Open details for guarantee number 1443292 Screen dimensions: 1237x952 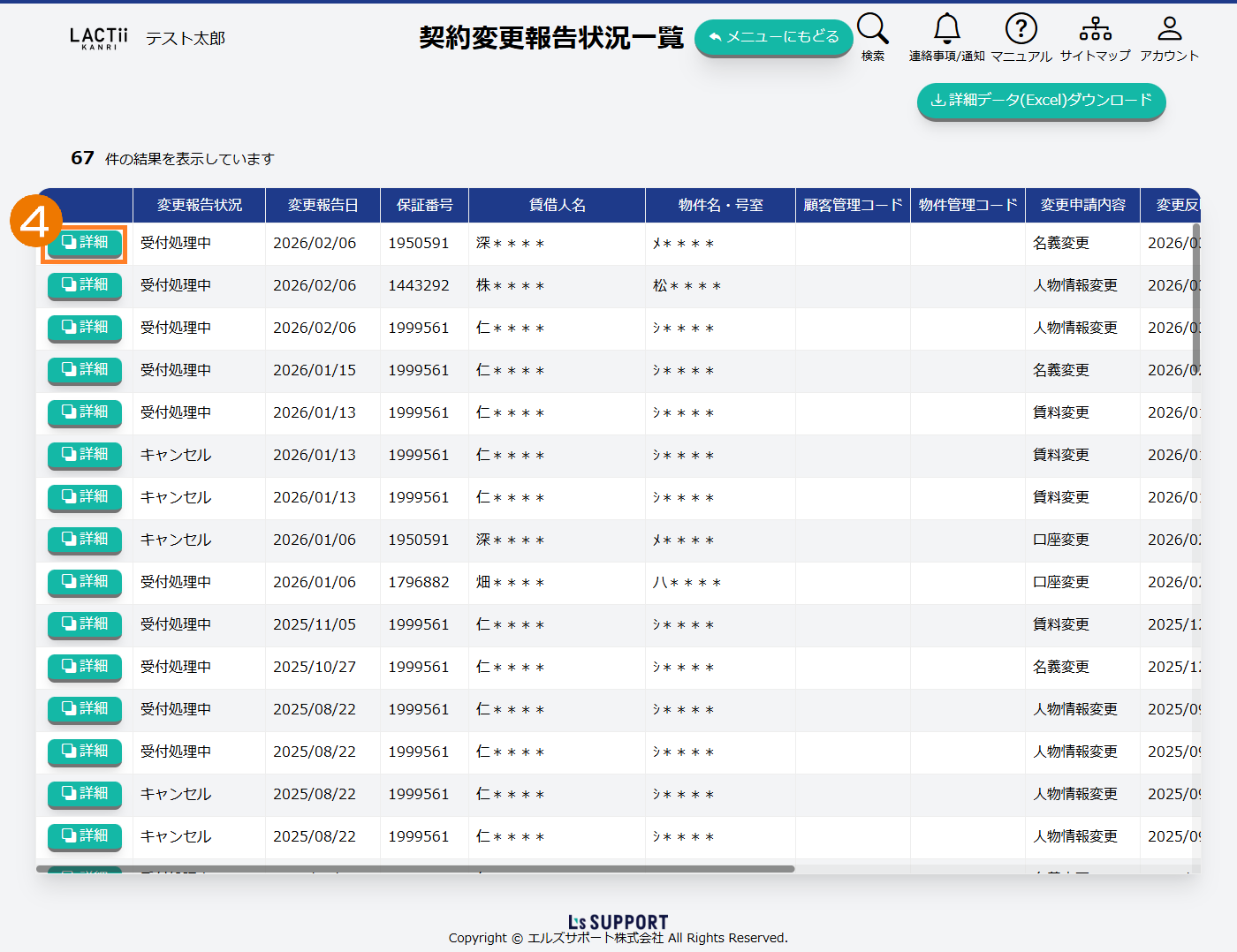pos(85,285)
